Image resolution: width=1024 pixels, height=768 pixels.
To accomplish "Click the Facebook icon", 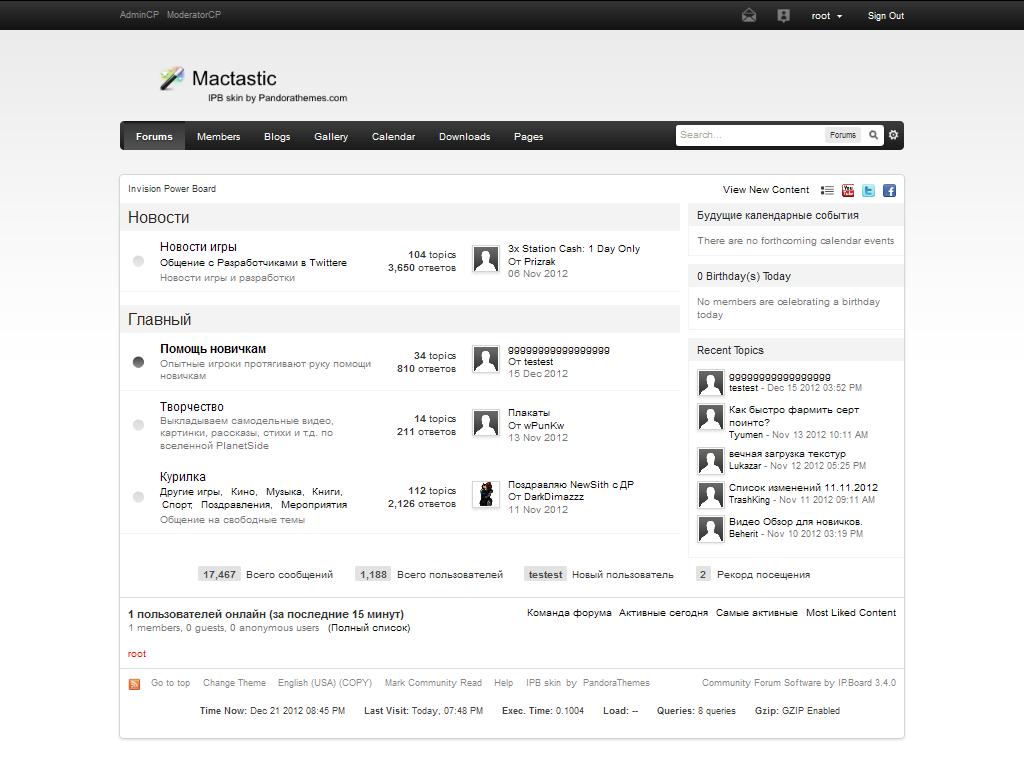I will pyautogui.click(x=889, y=190).
